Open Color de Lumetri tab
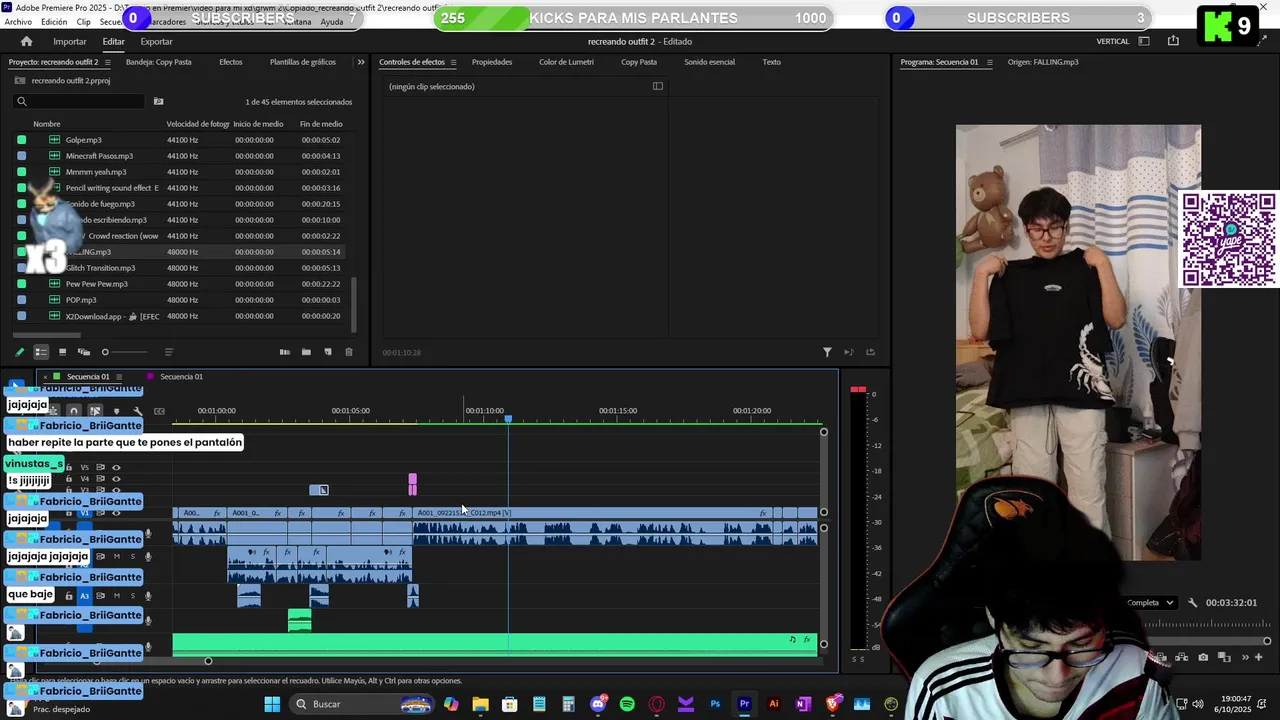The image size is (1280, 720). pos(566,62)
